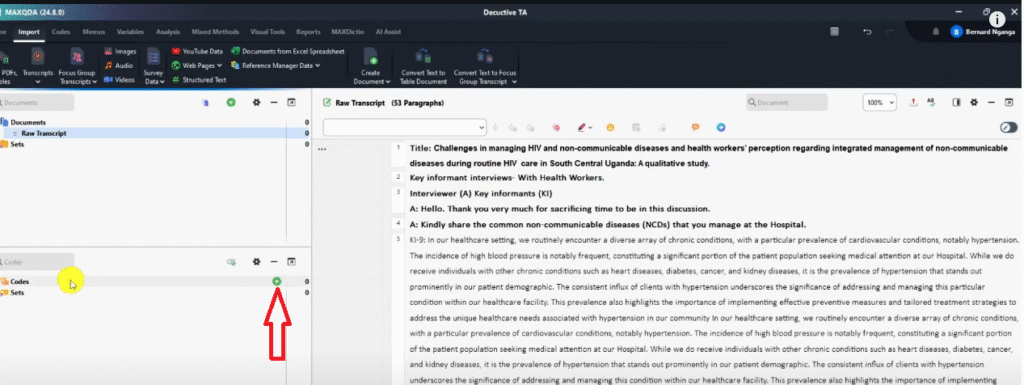Open Bernard Nganga user account

[x=983, y=31]
